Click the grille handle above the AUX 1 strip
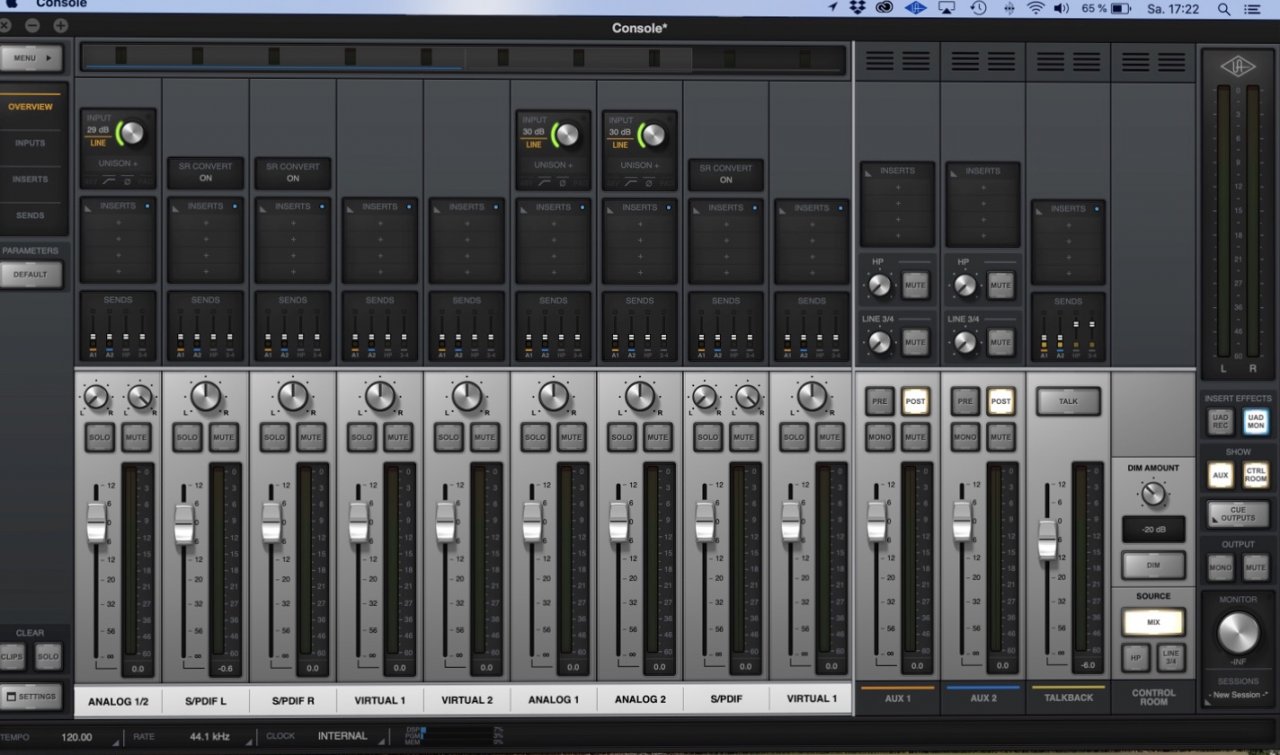Image resolution: width=1280 pixels, height=755 pixels. [897, 61]
